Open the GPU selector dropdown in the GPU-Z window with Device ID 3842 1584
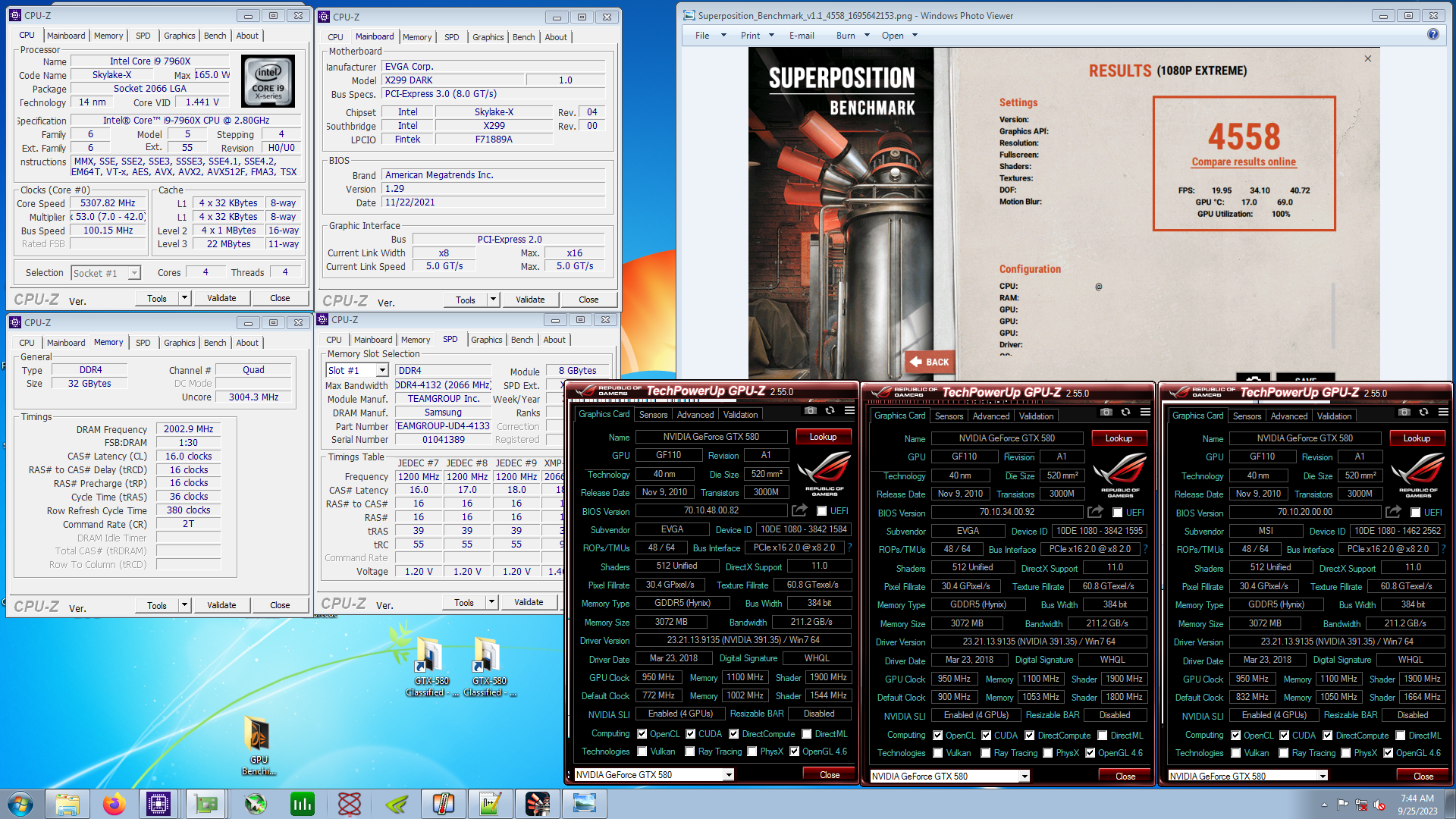1456x819 pixels. [x=728, y=775]
